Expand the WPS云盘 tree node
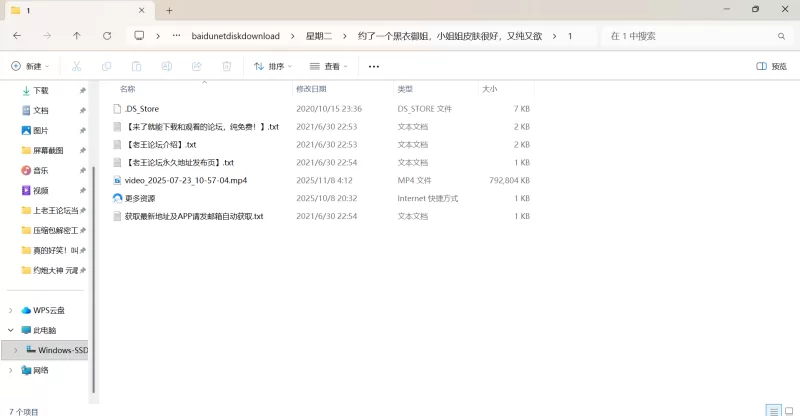Screen dimensions: 800x416 pyautogui.click(x=11, y=310)
